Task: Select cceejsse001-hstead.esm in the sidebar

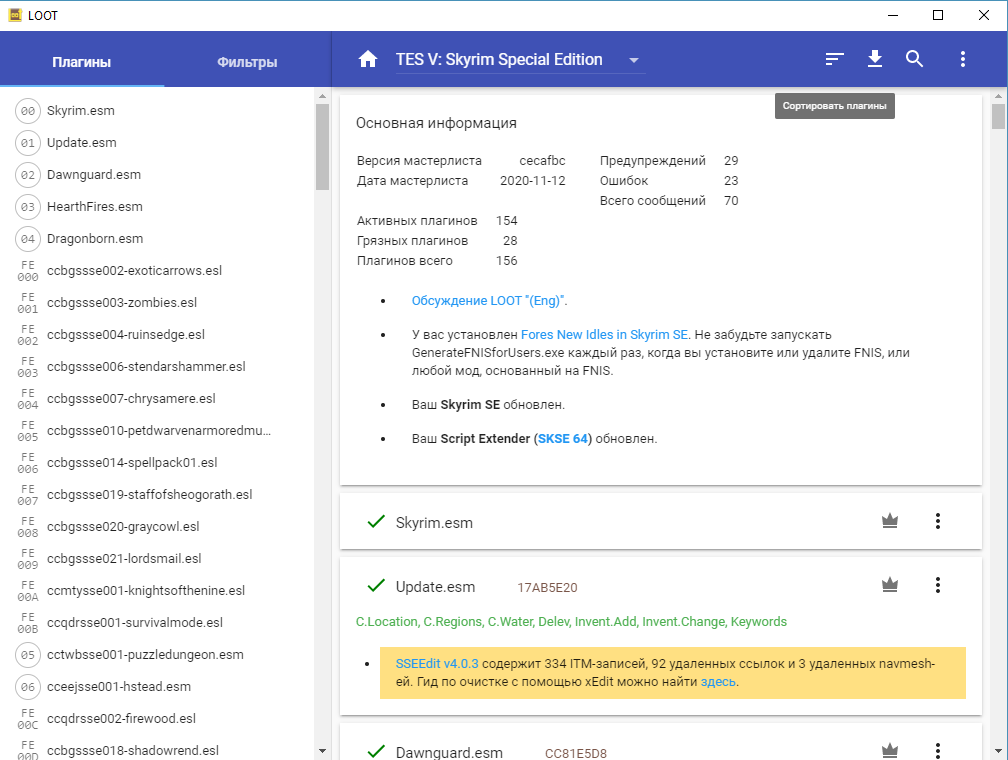Action: pyautogui.click(x=119, y=686)
